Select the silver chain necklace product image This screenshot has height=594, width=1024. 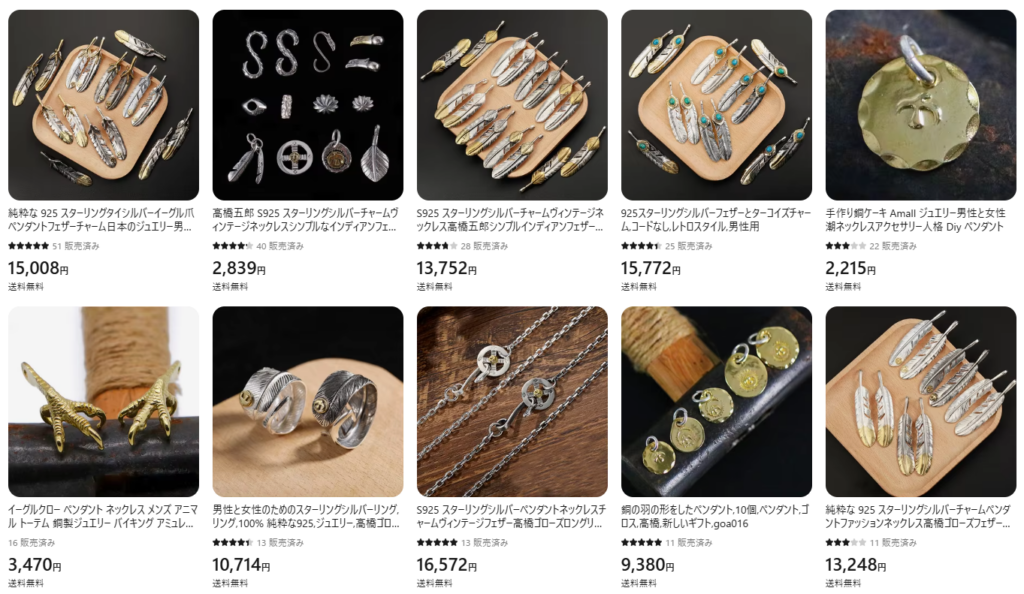[x=512, y=401]
